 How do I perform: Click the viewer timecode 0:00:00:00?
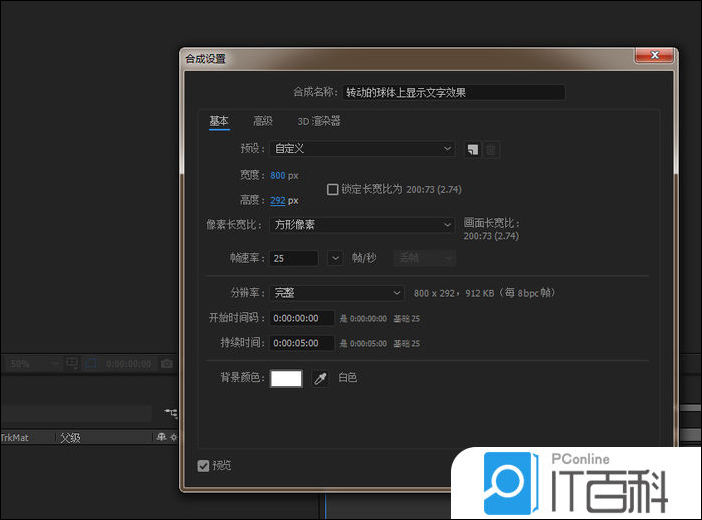pyautogui.click(x=128, y=364)
